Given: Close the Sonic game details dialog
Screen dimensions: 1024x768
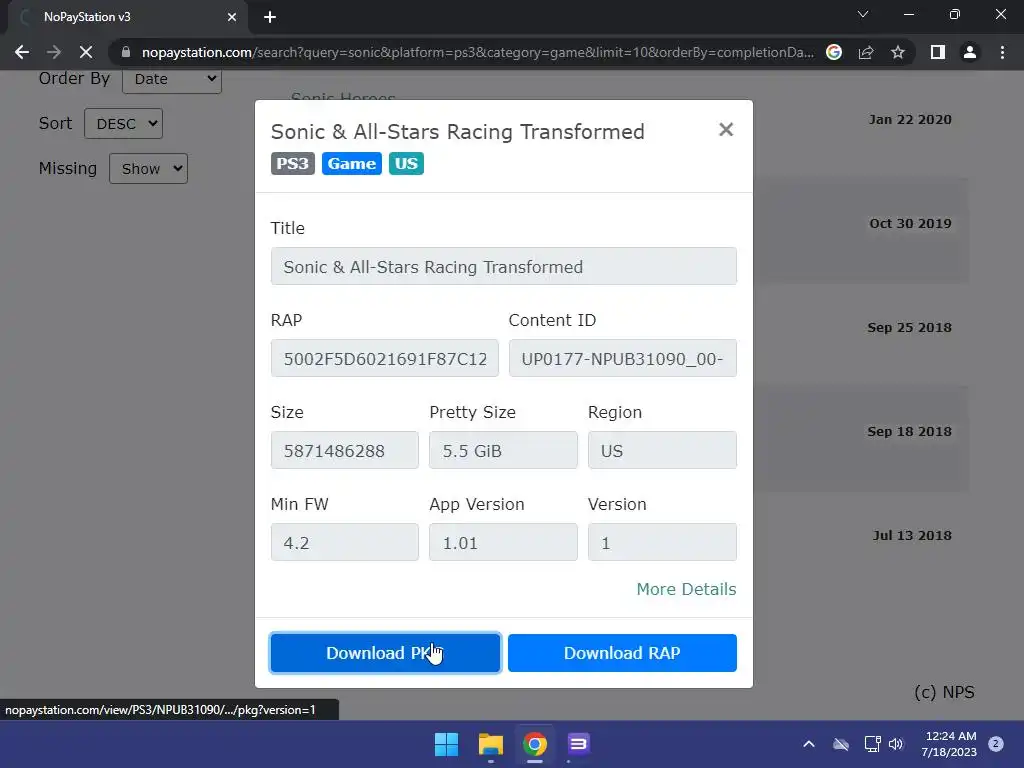Looking at the screenshot, I should tap(726, 130).
